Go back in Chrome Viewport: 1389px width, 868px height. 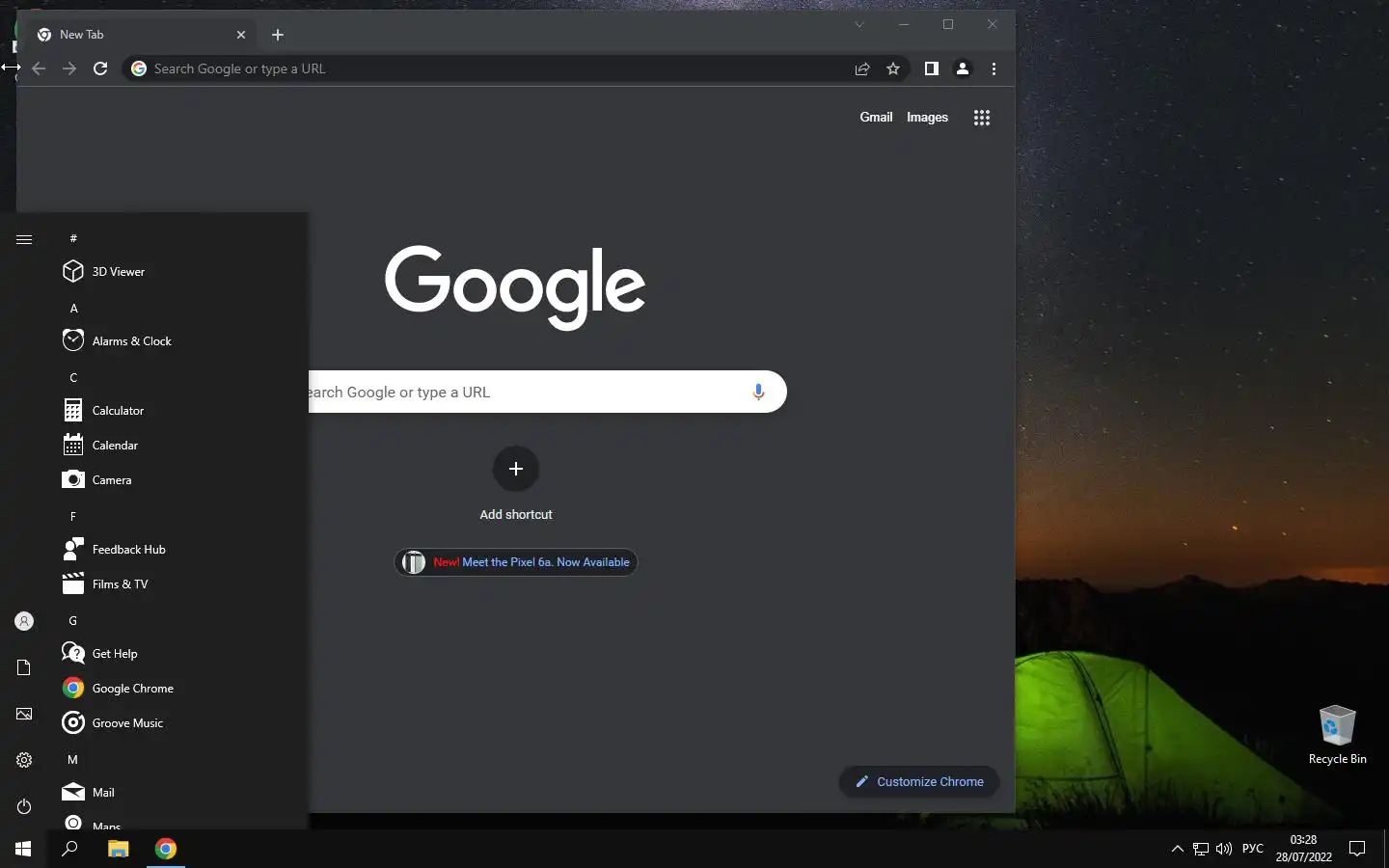(39, 68)
